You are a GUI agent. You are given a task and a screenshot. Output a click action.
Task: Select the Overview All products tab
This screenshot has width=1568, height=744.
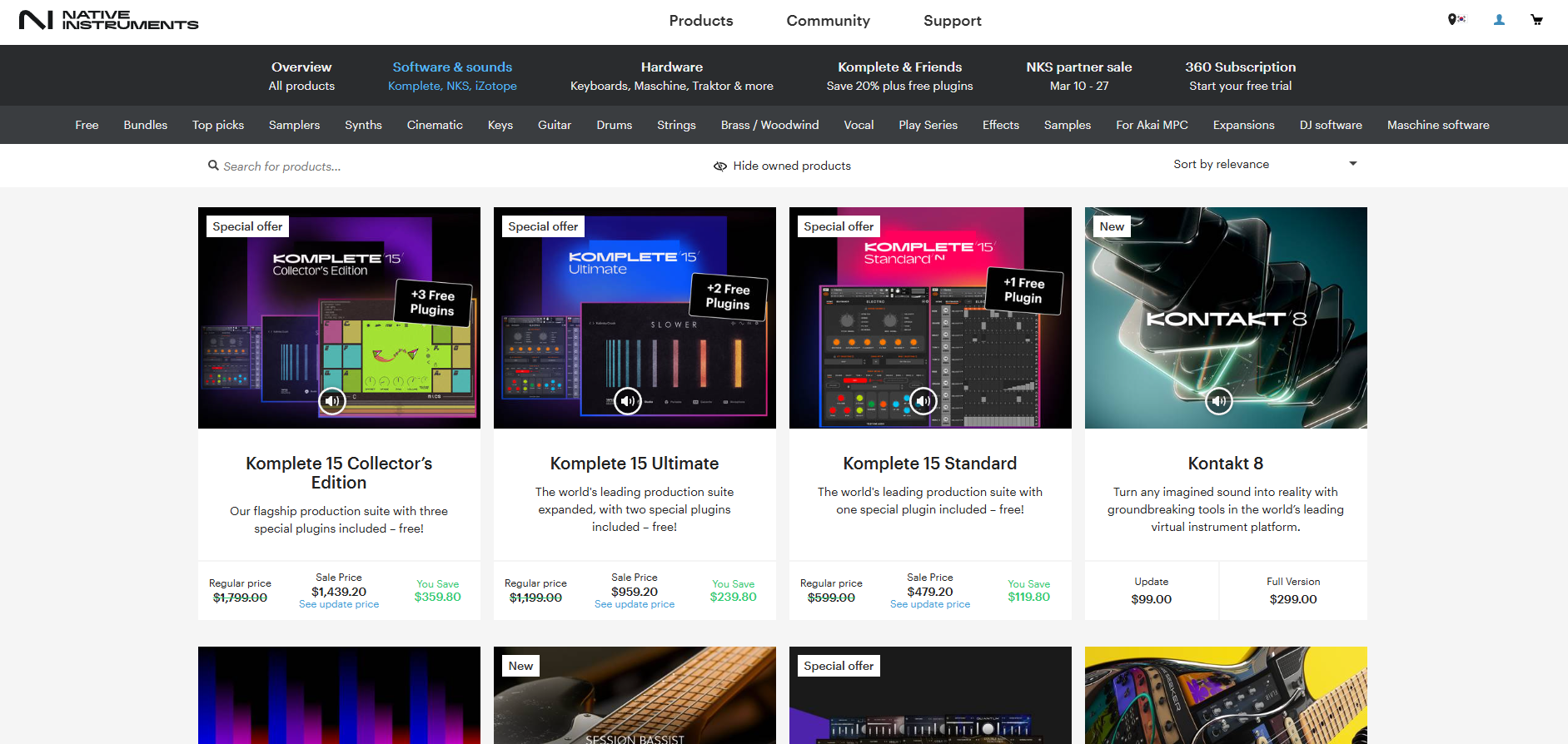[x=301, y=76]
